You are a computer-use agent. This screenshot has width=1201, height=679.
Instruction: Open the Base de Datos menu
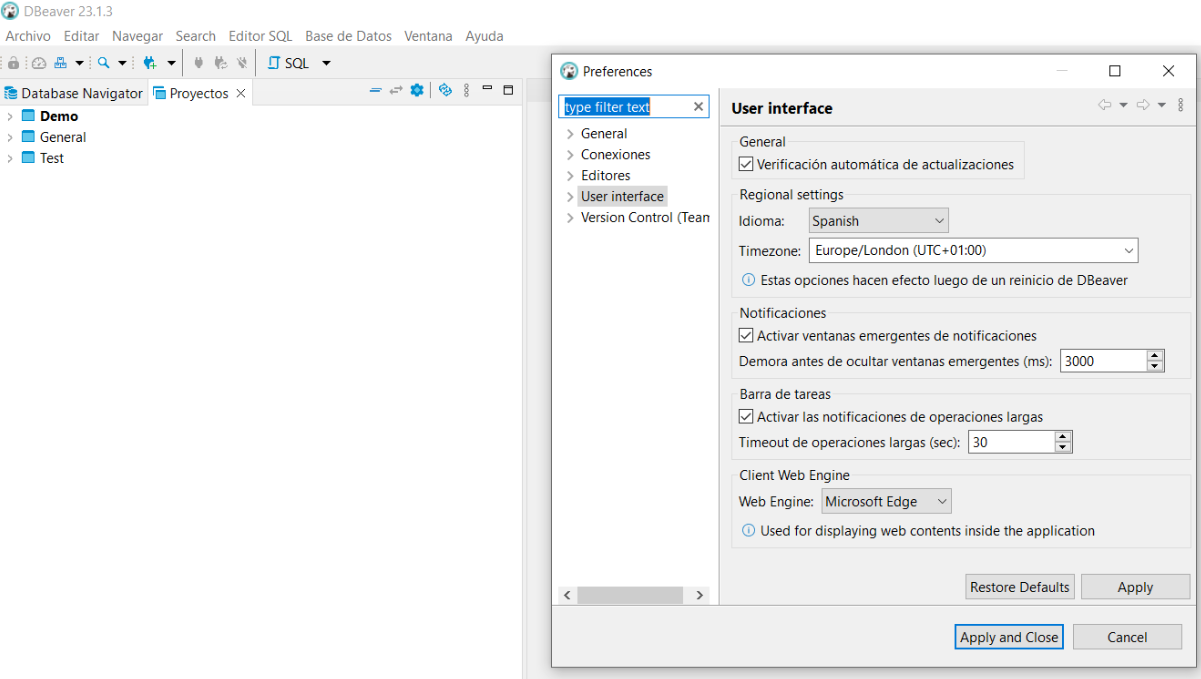pos(348,36)
